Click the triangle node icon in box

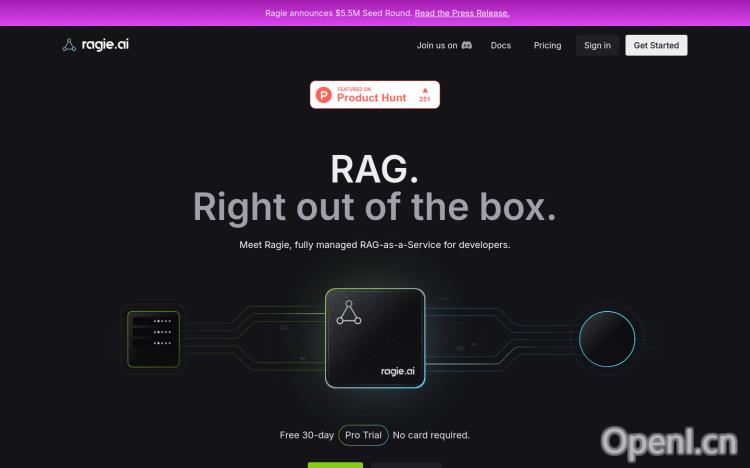point(349,312)
